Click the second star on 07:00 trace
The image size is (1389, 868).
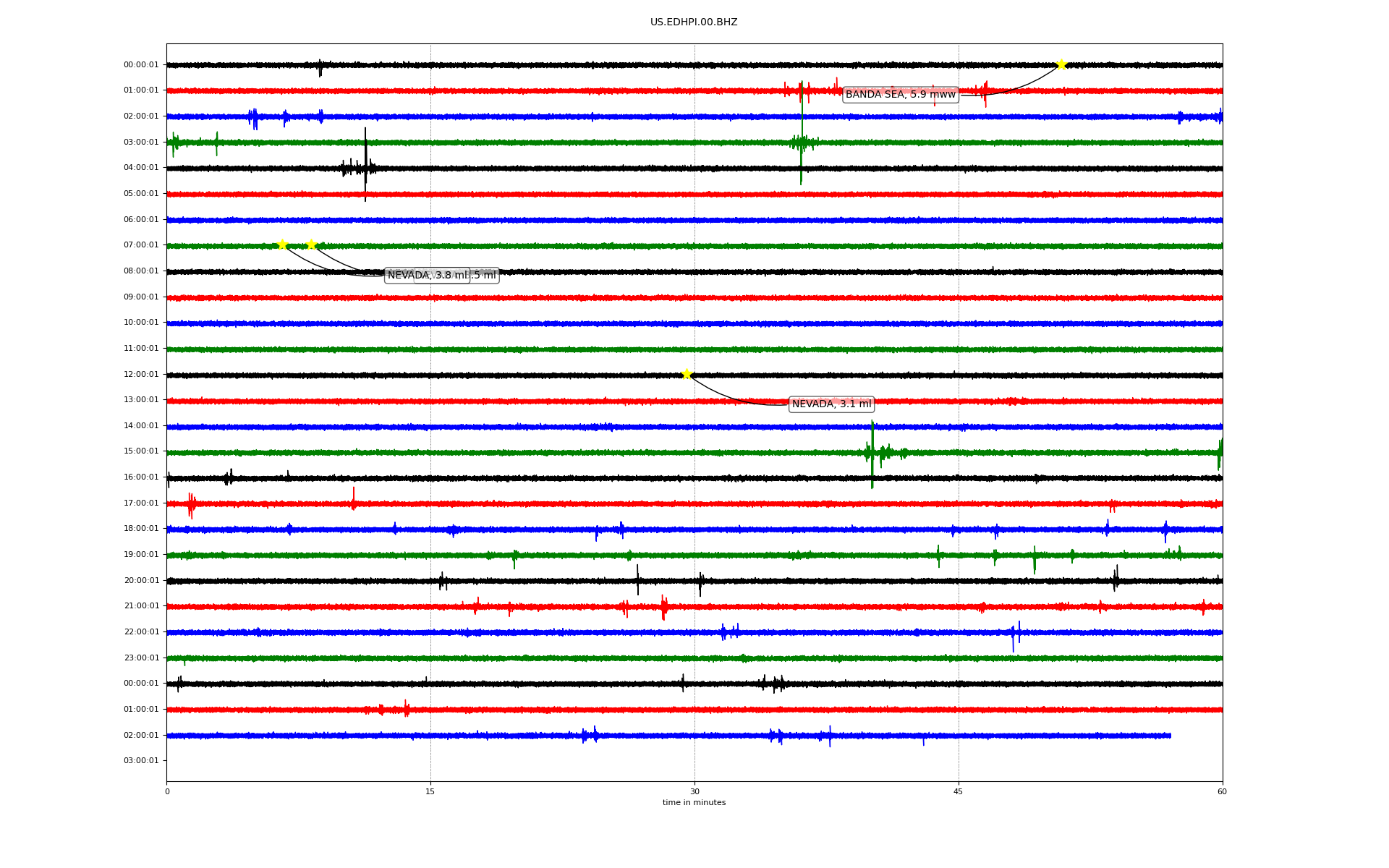coord(311,244)
